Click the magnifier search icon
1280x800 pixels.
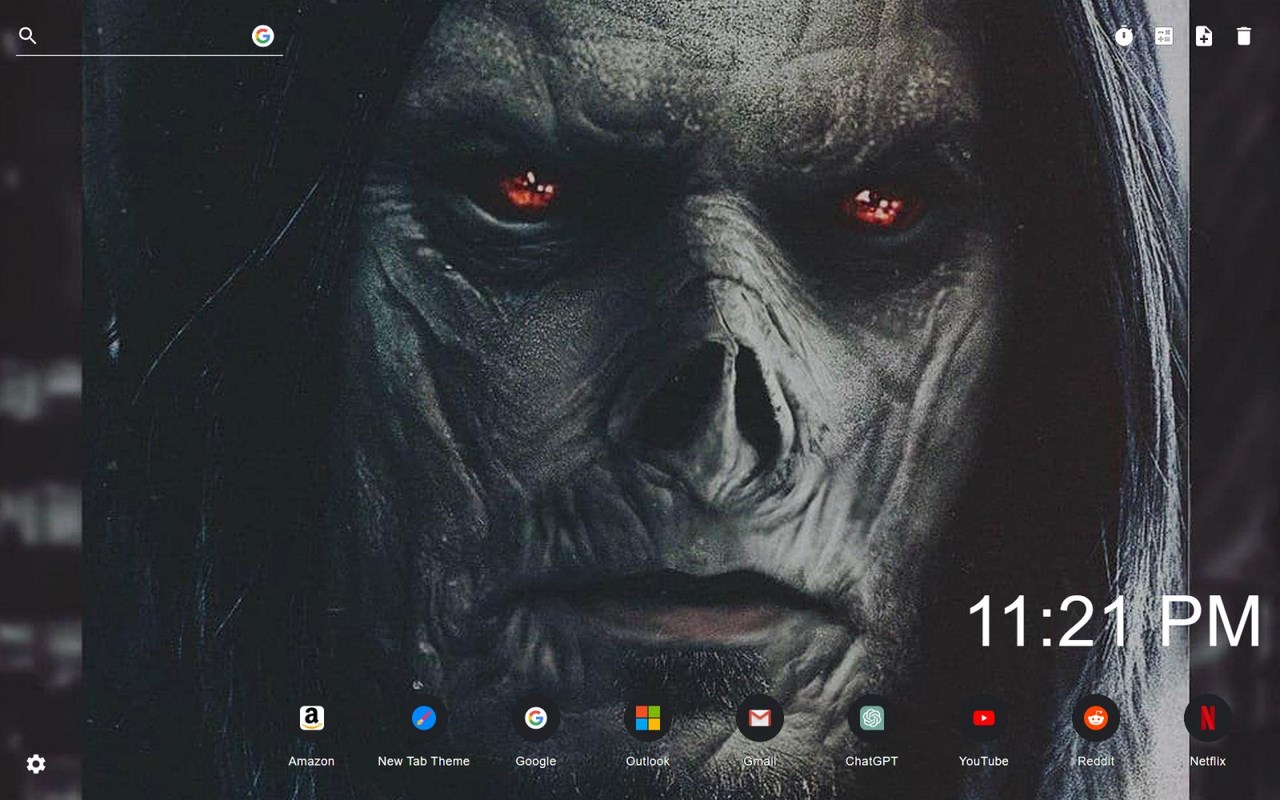[x=28, y=36]
